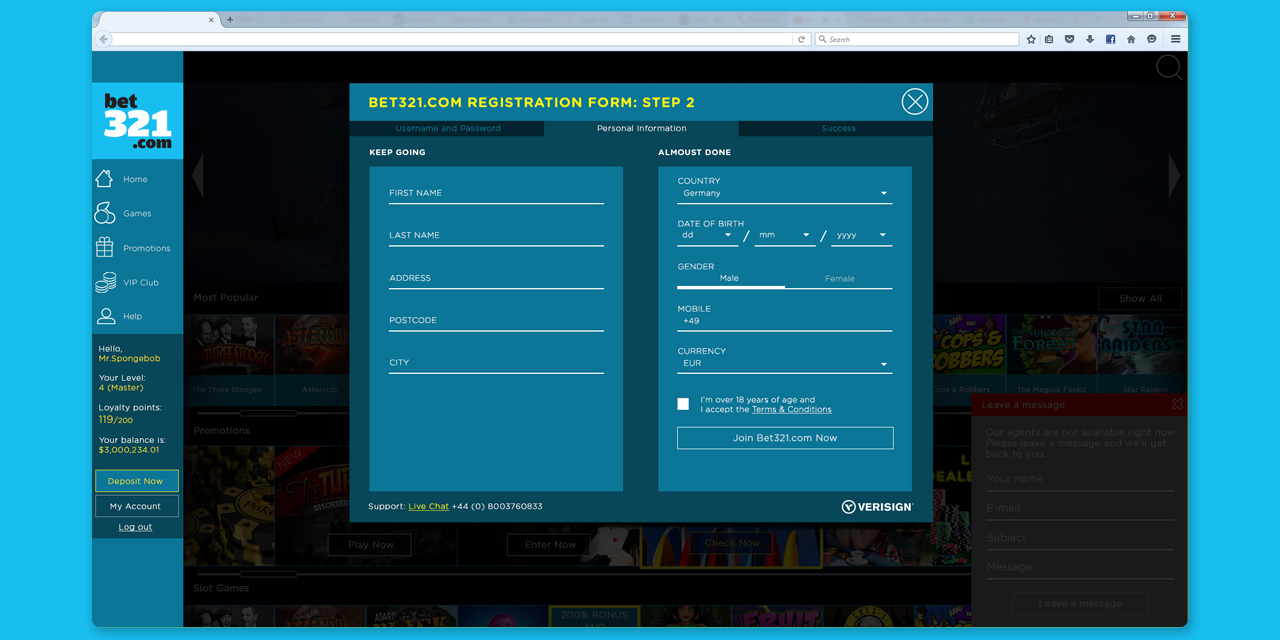Click the Deposit Now button
This screenshot has width=1280, height=640.
[x=136, y=481]
